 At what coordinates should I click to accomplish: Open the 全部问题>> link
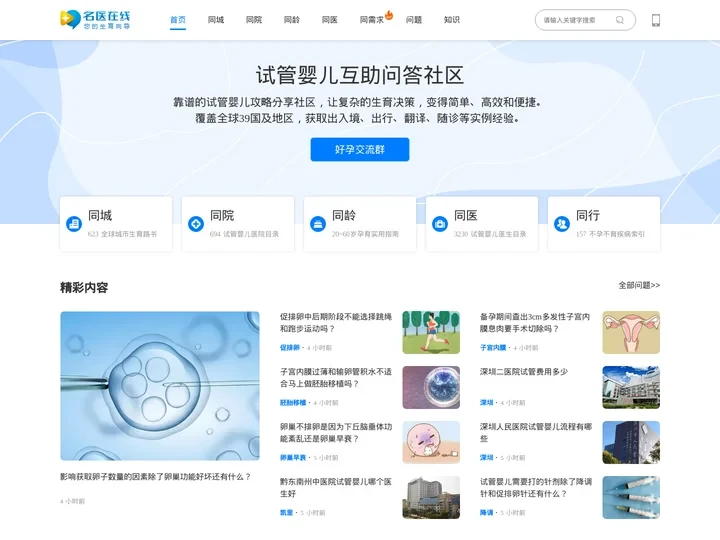point(639,285)
